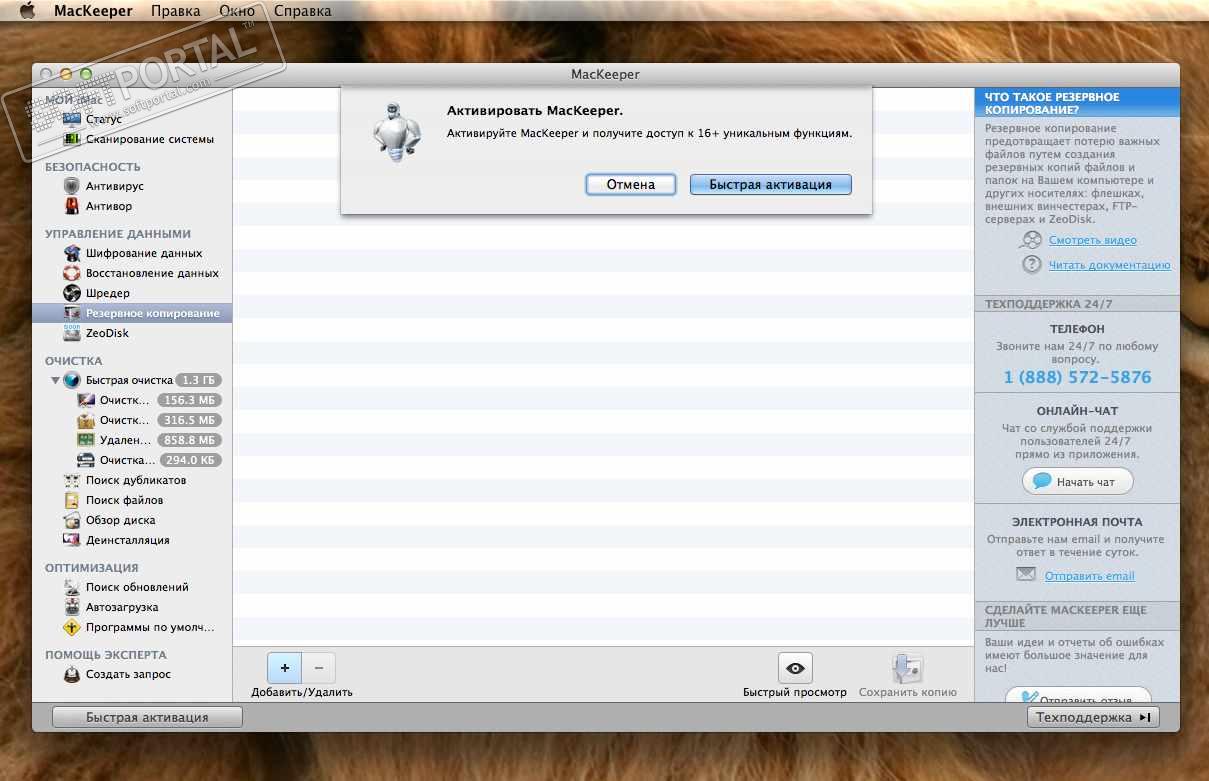Click the БЕЗОПАСНОСТЬ section header
The image size is (1209, 781).
93,166
